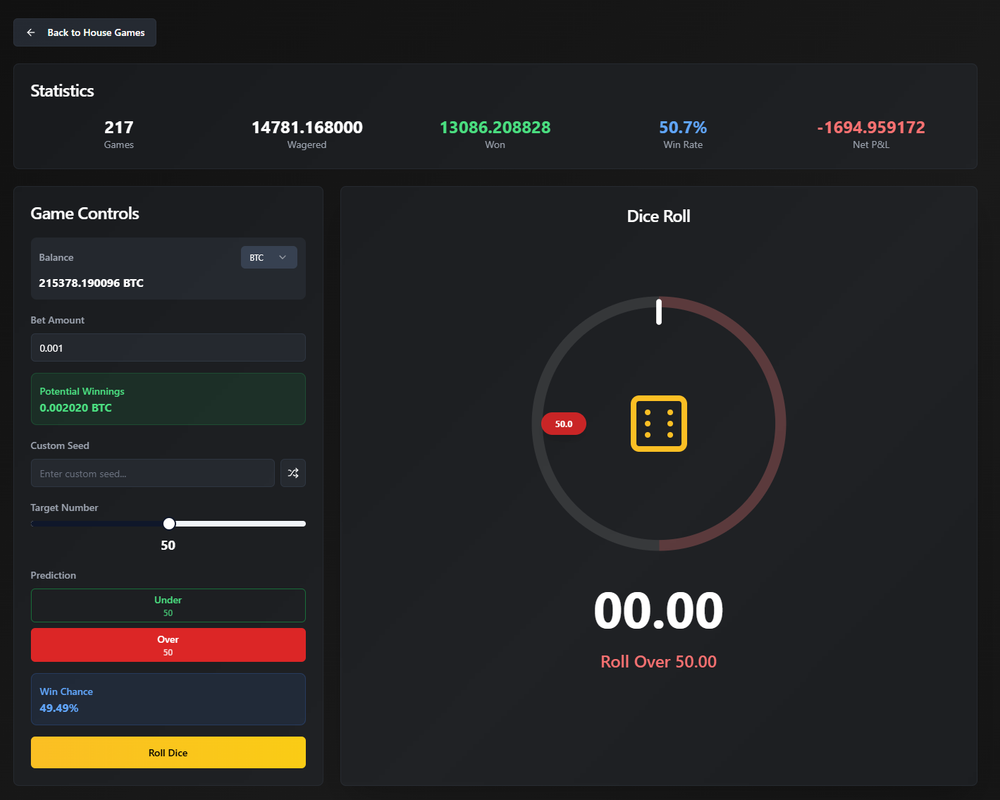Open the BTC currency dropdown
Viewport: 1000px width, 800px height.
[x=268, y=257]
